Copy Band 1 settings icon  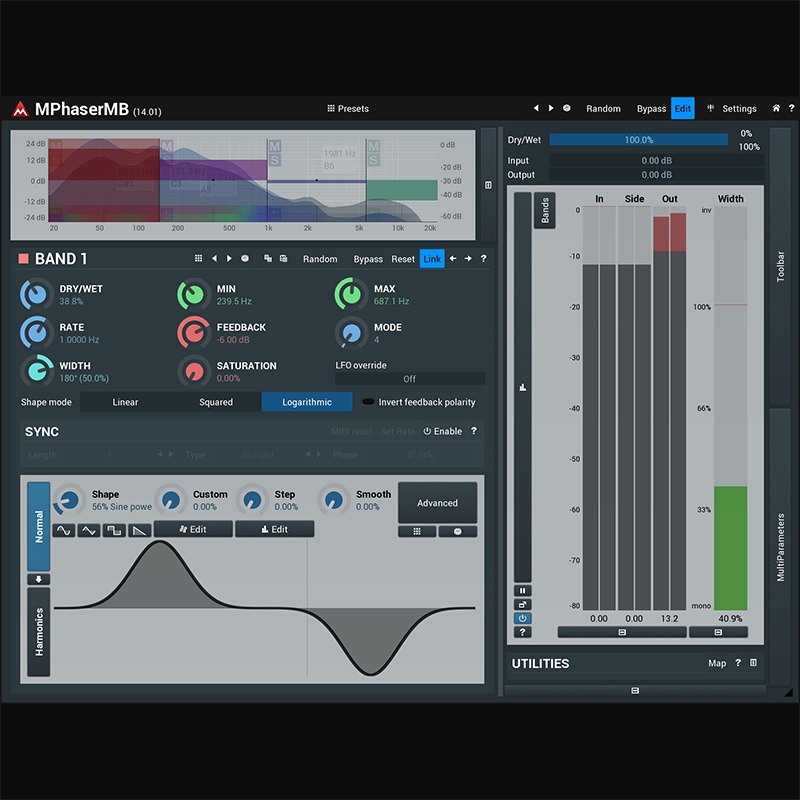(268, 259)
